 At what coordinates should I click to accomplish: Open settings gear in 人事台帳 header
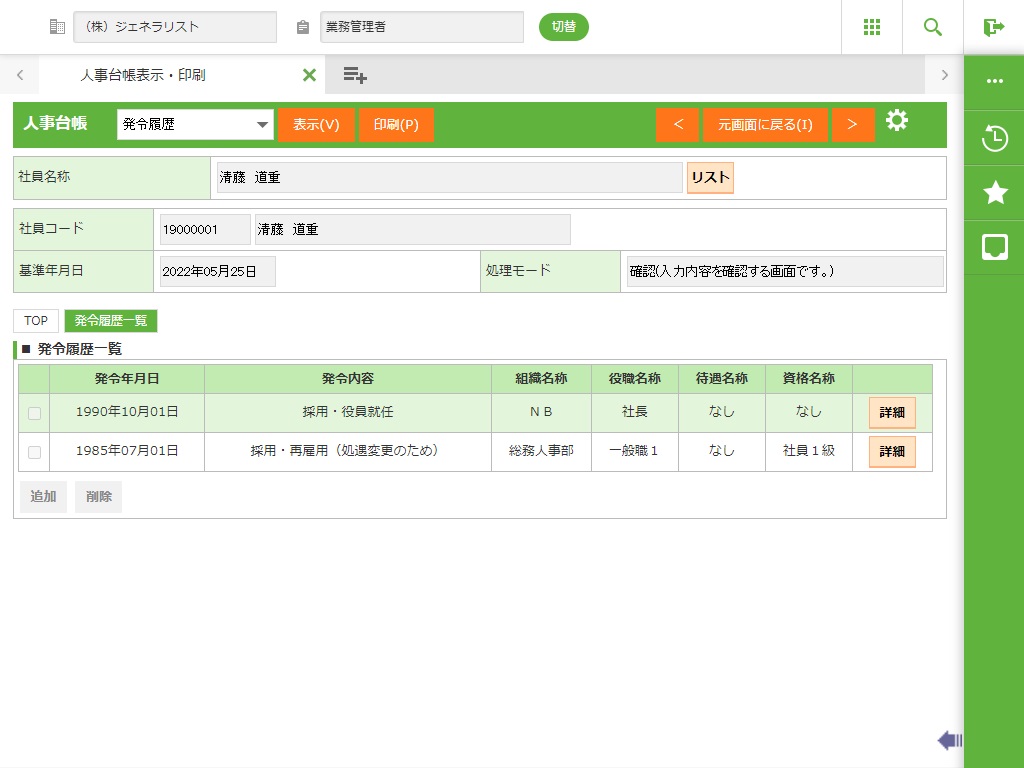(897, 121)
